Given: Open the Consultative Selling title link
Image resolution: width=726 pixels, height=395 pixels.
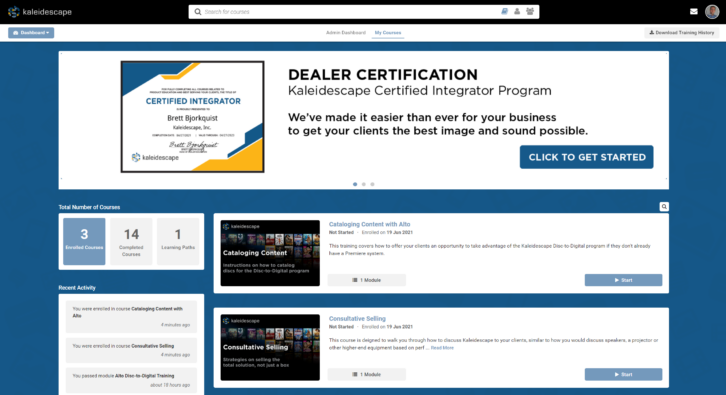Looking at the screenshot, I should pos(357,319).
